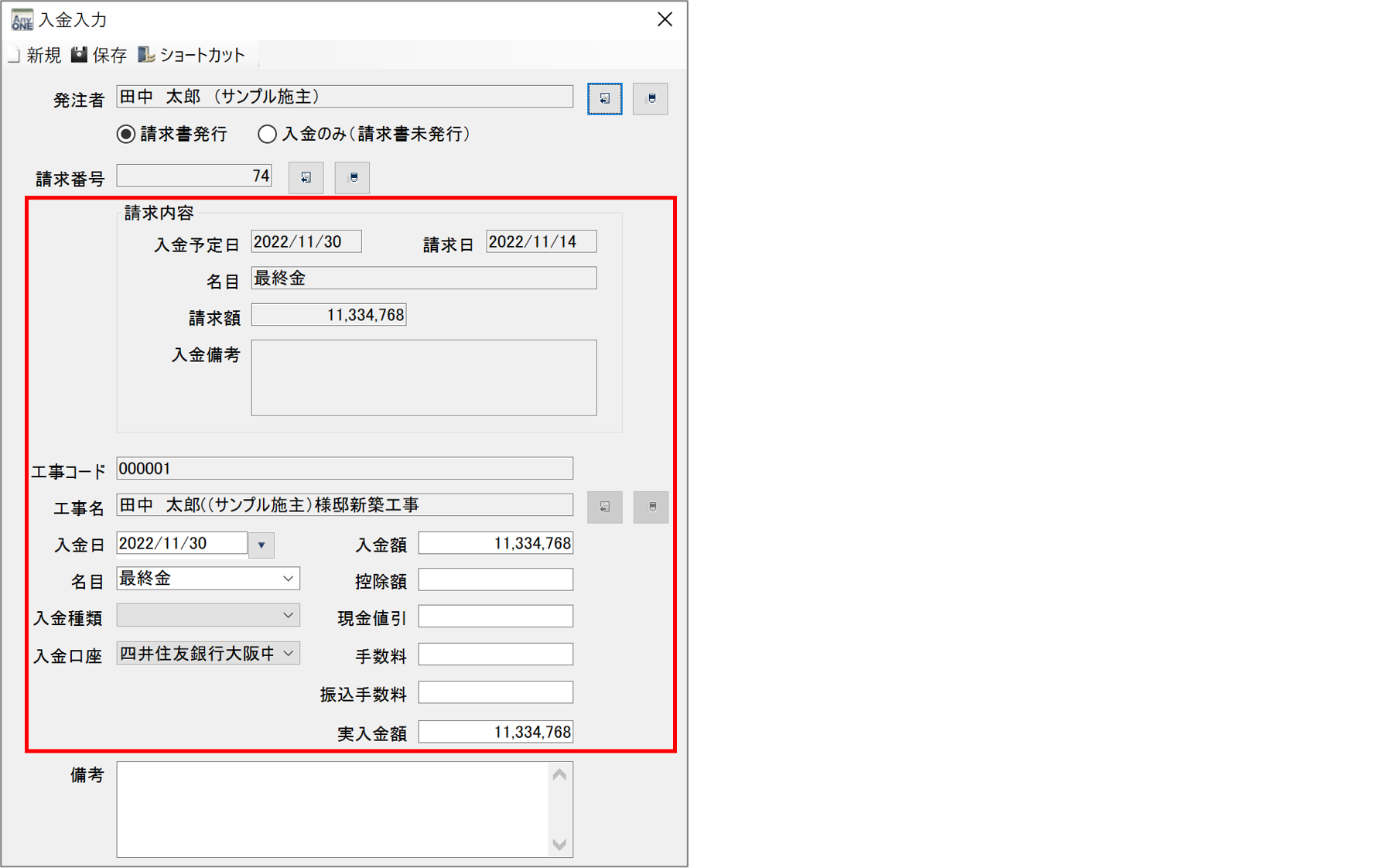Click the lookup icon beside 工事名 field
Image resolution: width=1374 pixels, height=868 pixels.
(604, 507)
